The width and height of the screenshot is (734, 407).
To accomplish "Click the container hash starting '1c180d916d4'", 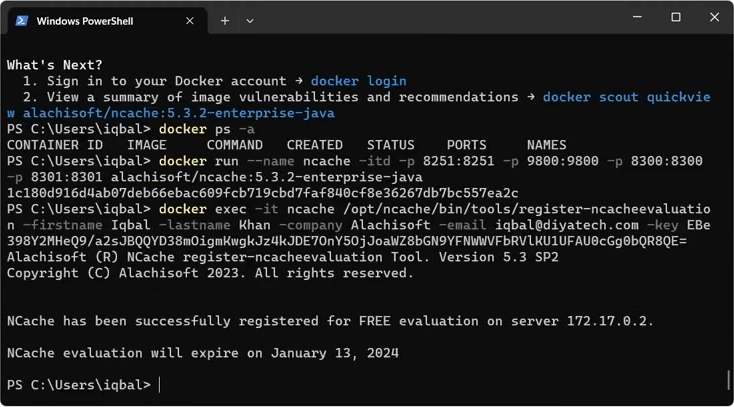I will pos(263,193).
